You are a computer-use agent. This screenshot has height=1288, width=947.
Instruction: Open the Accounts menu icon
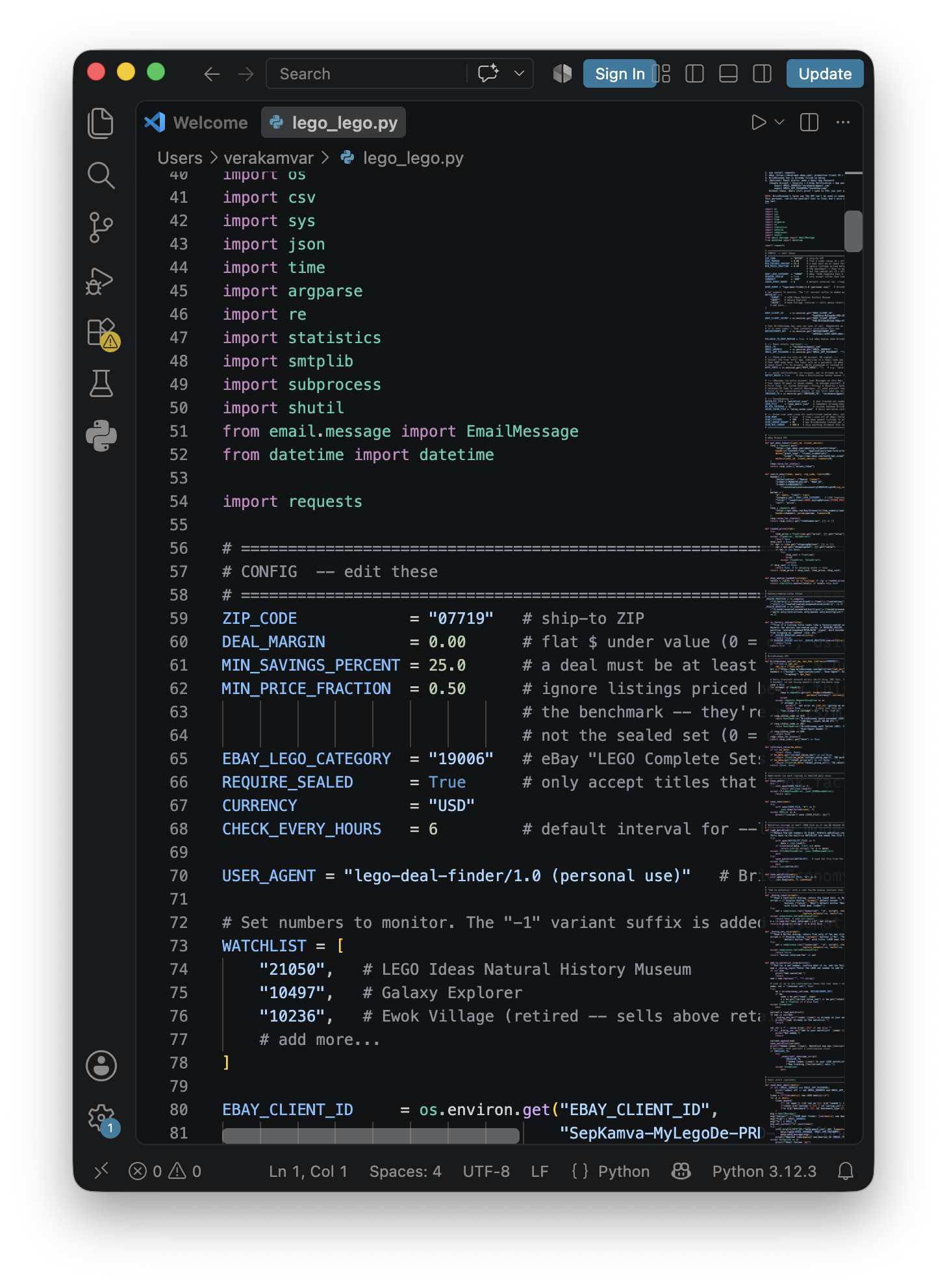click(101, 1066)
